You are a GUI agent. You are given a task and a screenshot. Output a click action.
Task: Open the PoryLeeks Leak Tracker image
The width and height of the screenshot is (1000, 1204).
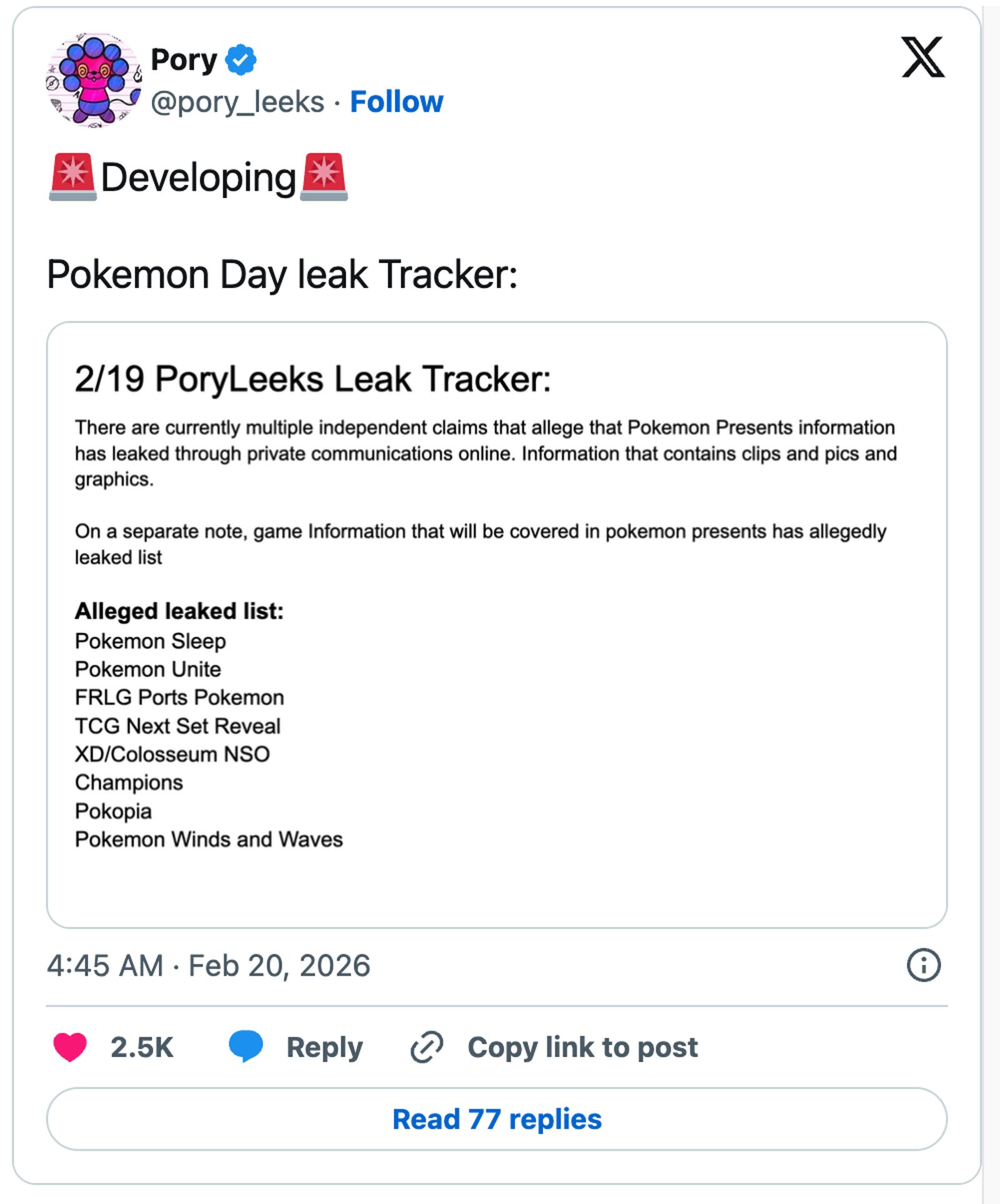pos(496,624)
